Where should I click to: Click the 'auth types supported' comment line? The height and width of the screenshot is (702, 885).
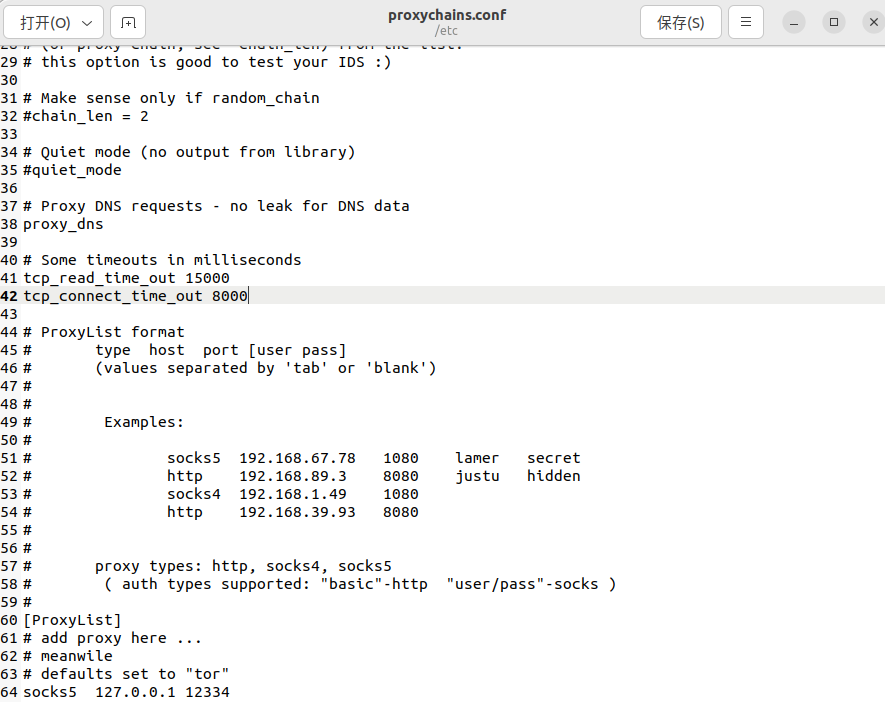point(360,584)
